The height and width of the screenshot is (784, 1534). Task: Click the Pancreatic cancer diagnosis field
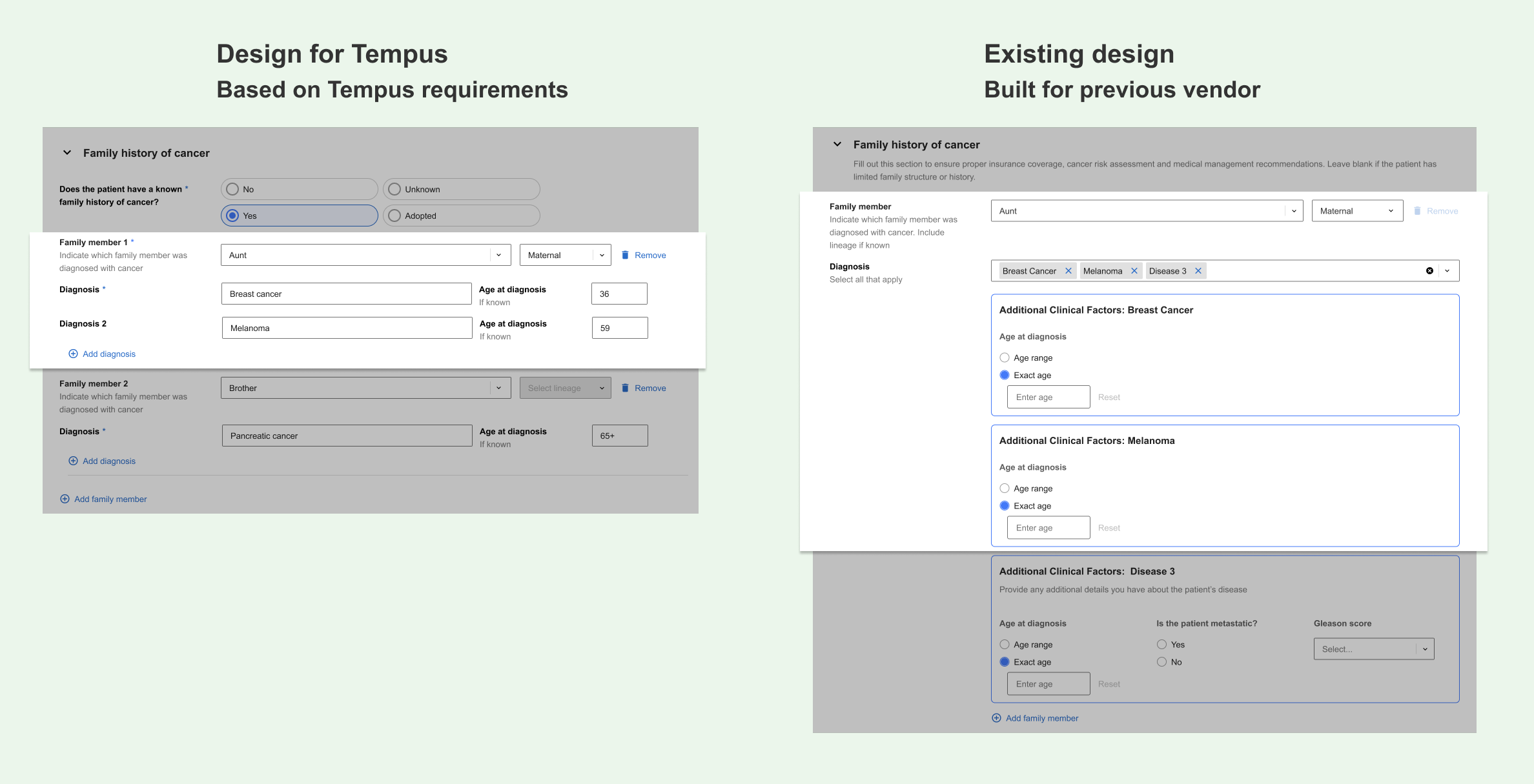(347, 436)
